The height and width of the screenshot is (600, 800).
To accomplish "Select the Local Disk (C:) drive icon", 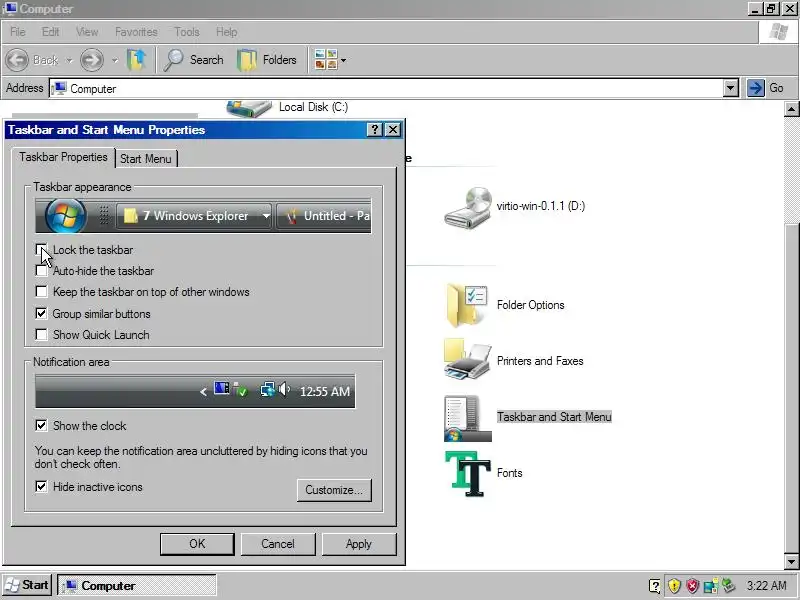I will (x=248, y=108).
